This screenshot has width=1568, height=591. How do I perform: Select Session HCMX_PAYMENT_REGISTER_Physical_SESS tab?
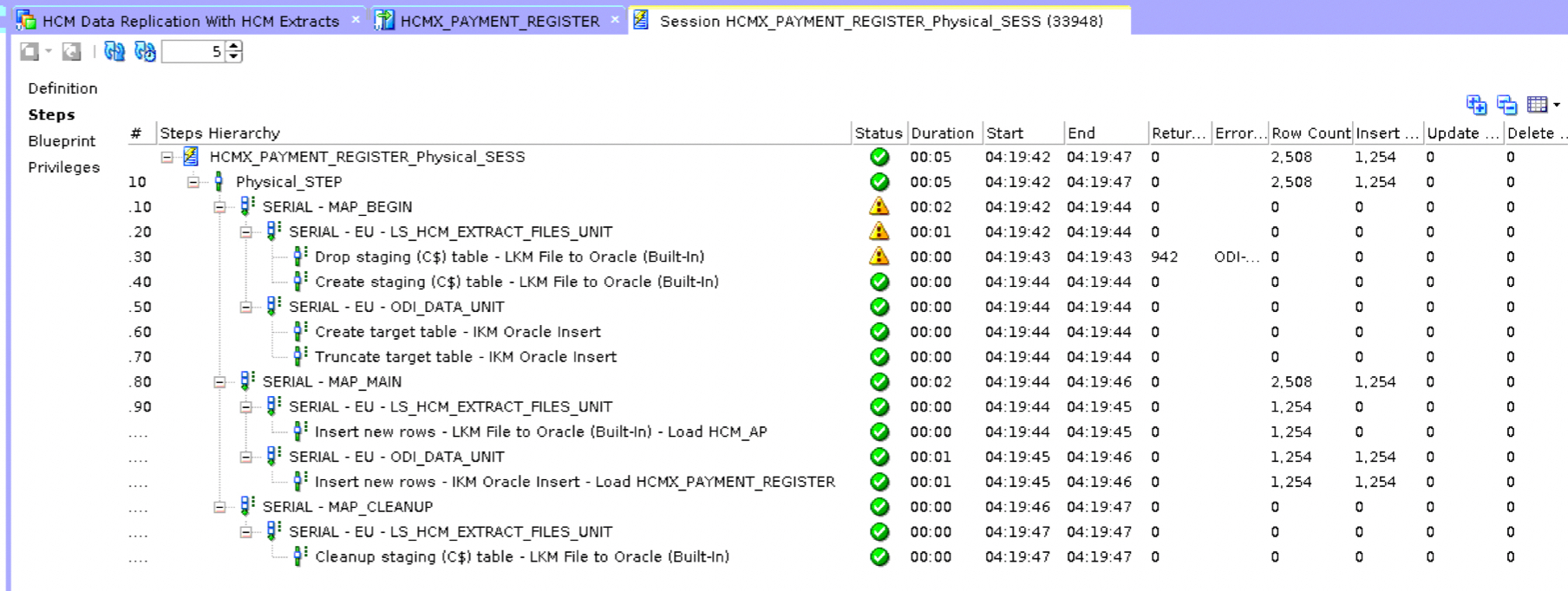880,21
